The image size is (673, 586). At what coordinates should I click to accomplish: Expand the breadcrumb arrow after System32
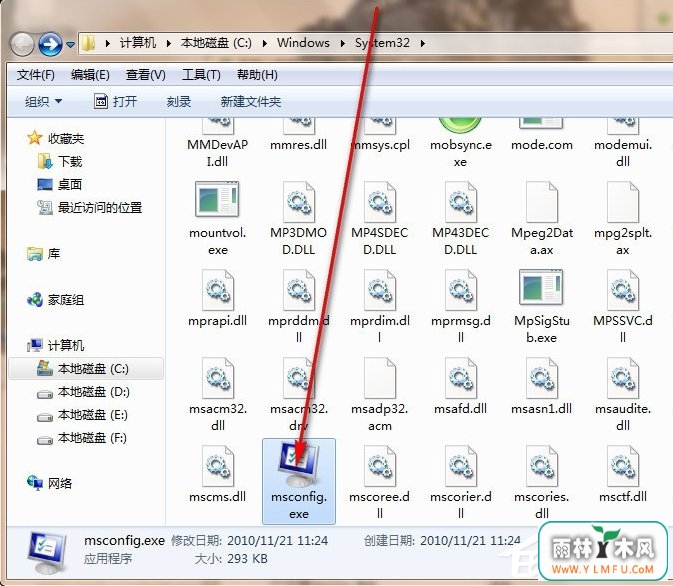(423, 43)
